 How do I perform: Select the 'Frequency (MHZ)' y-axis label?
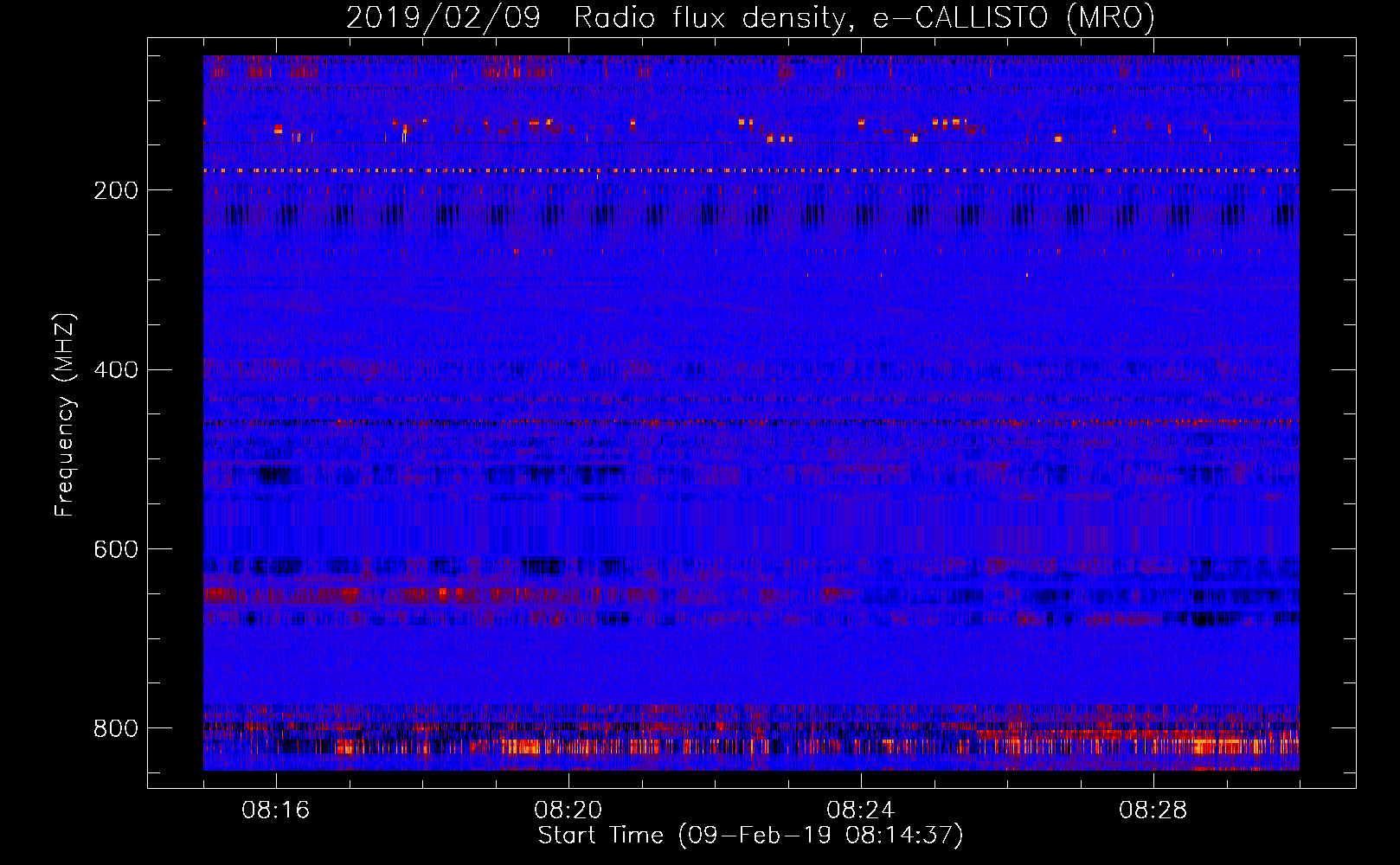(65, 414)
